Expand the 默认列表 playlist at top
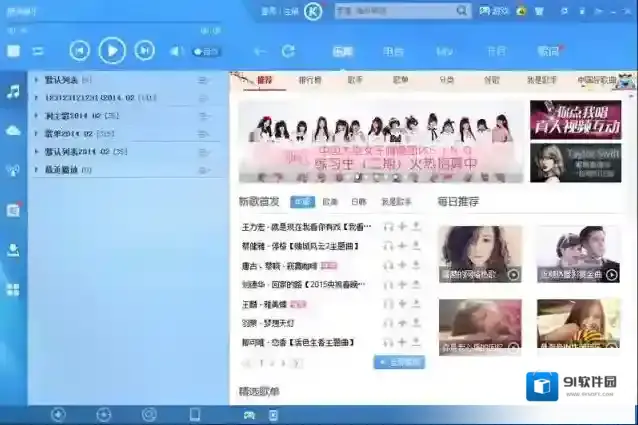Viewport: 638px width, 425px height. [61, 80]
